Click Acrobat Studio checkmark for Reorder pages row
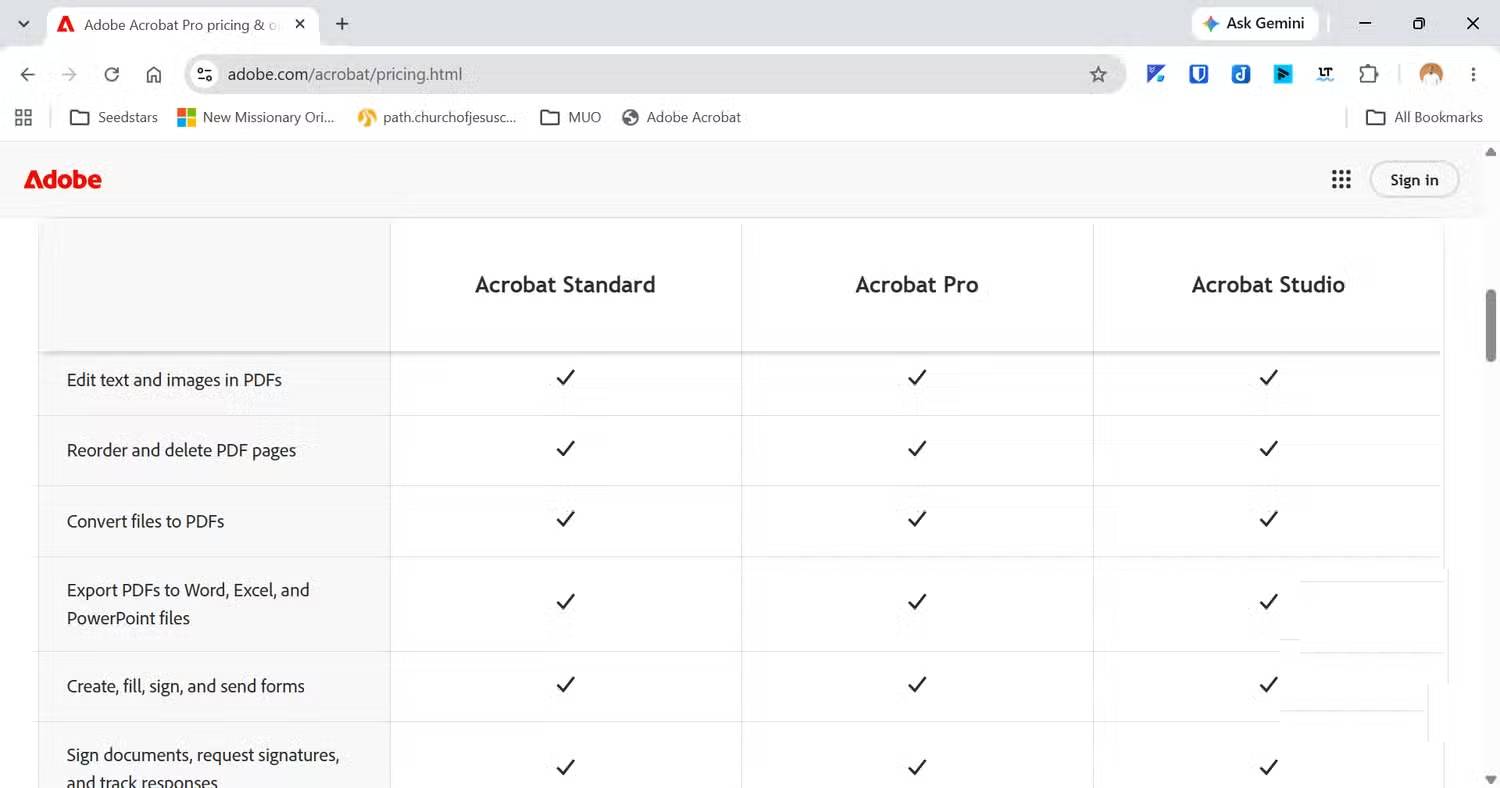The image size is (1500, 788). tap(1268, 449)
